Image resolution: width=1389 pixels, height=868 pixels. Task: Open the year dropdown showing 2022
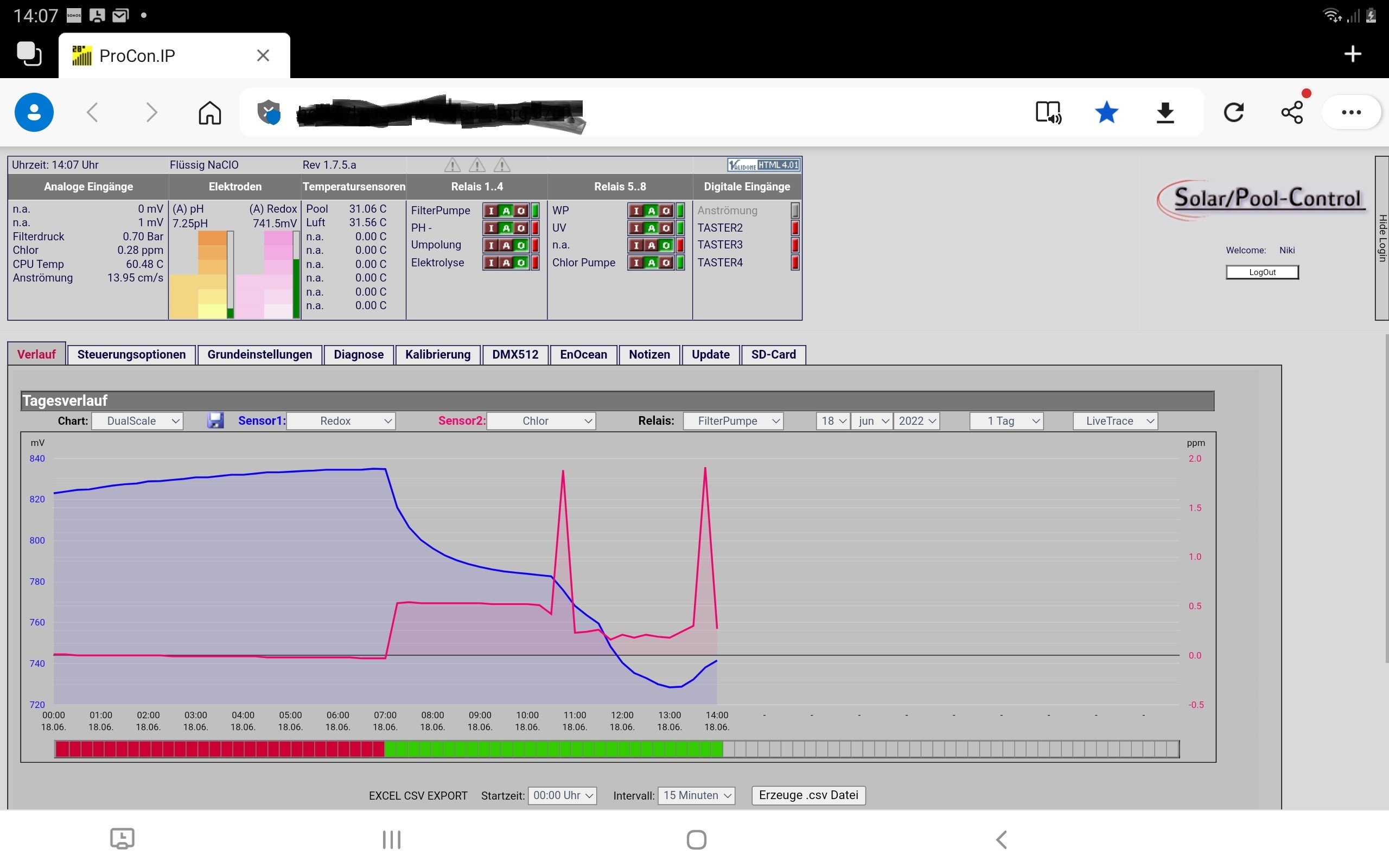point(916,421)
